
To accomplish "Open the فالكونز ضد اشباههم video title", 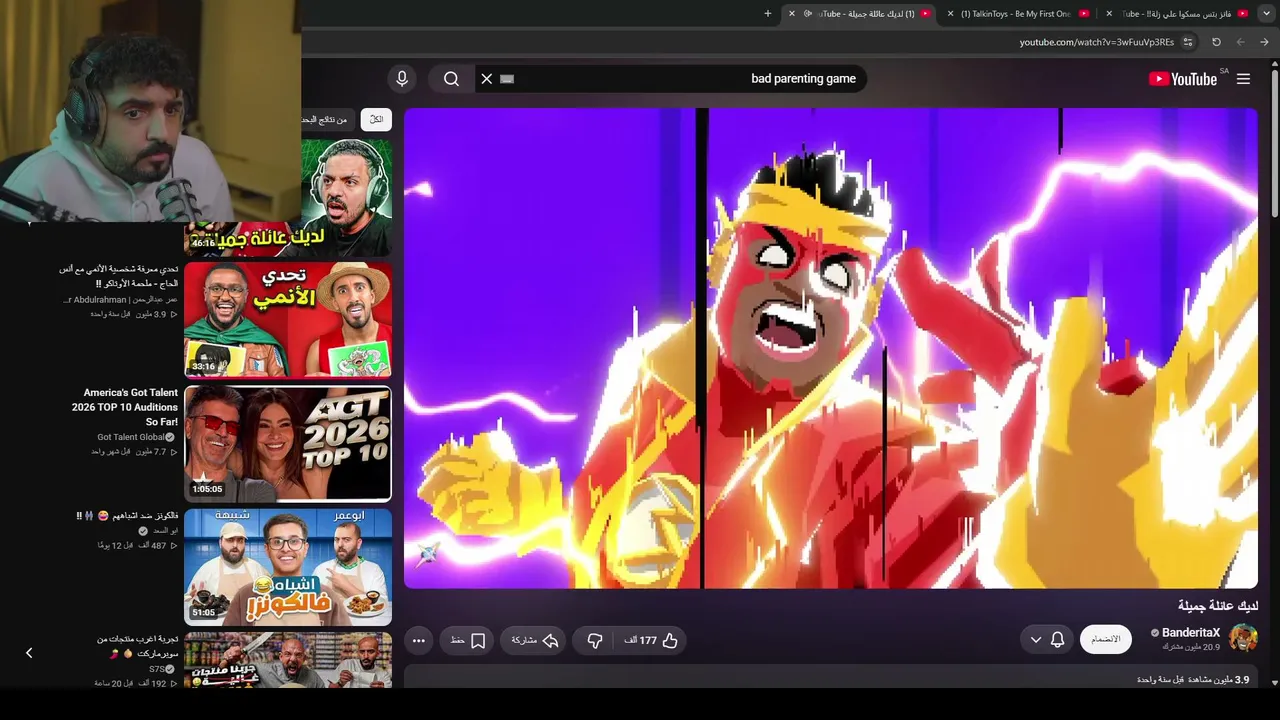I will (127, 516).
